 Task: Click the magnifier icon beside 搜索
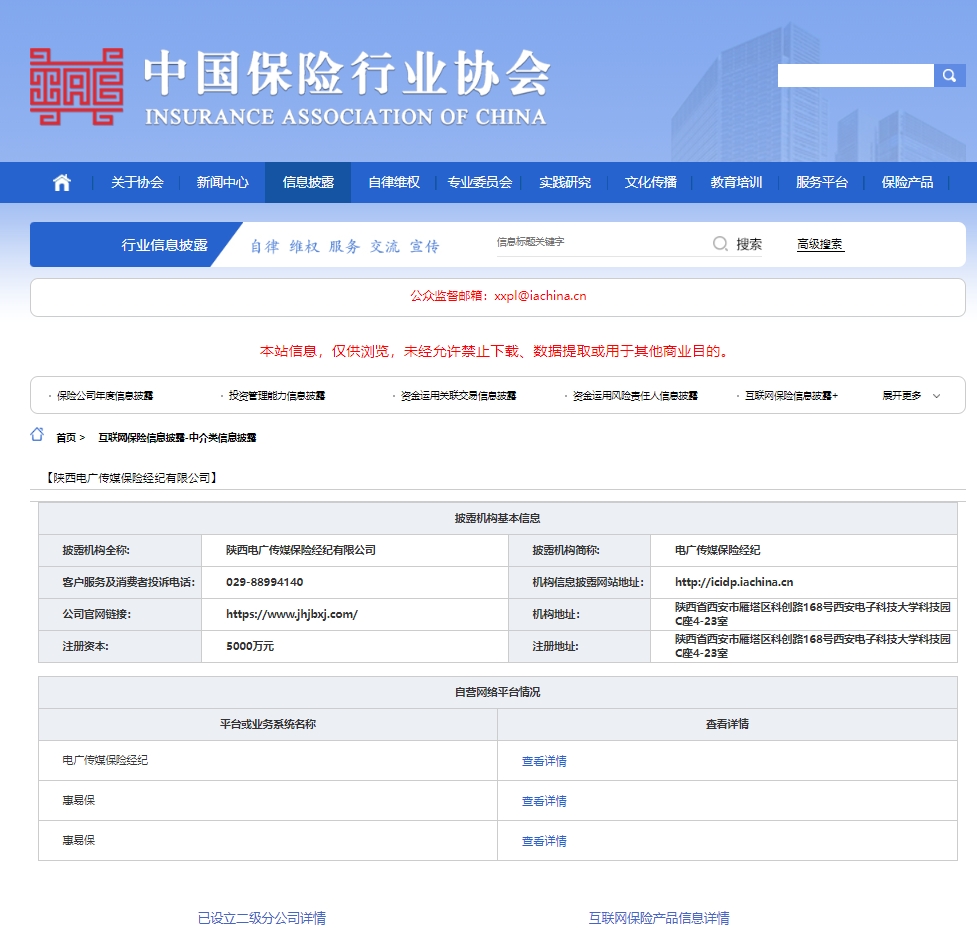[x=720, y=243]
